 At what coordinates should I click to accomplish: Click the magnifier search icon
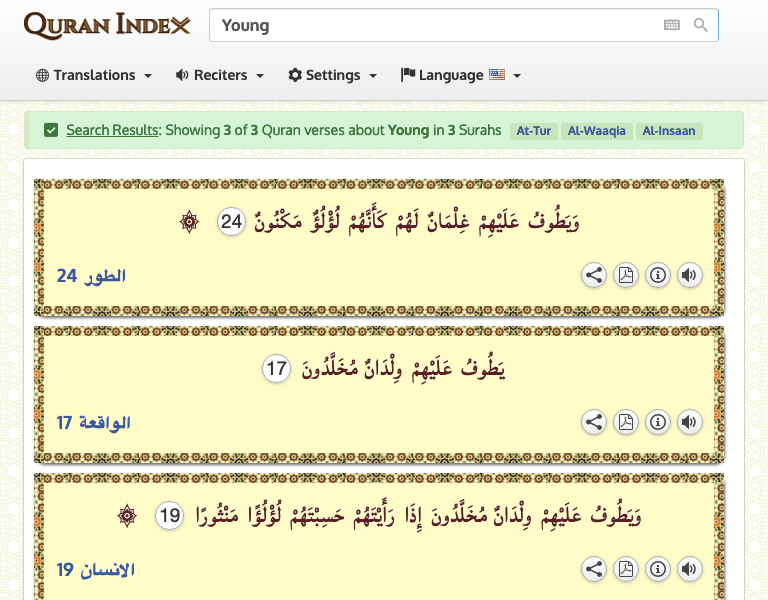(700, 24)
